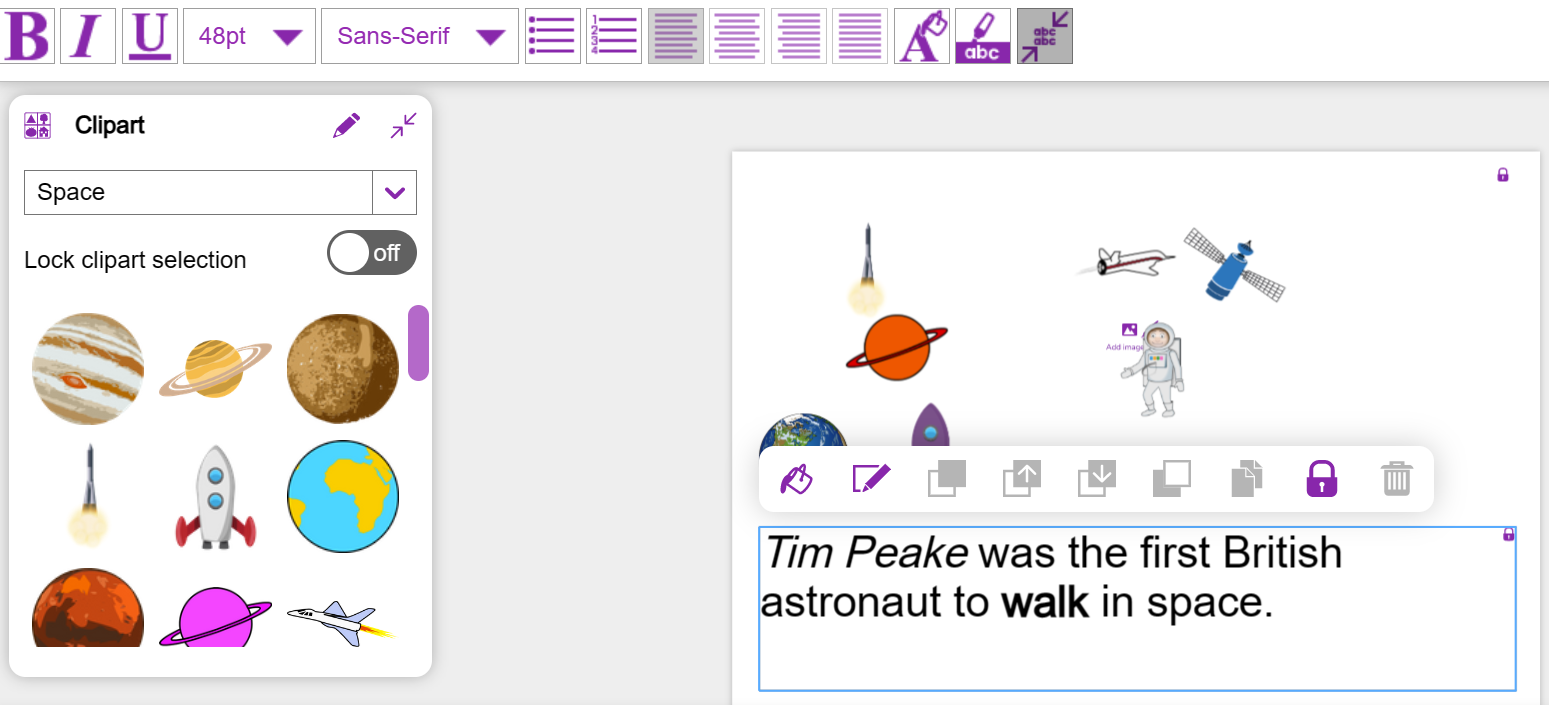Align text right
This screenshot has height=705, width=1549.
[799, 36]
